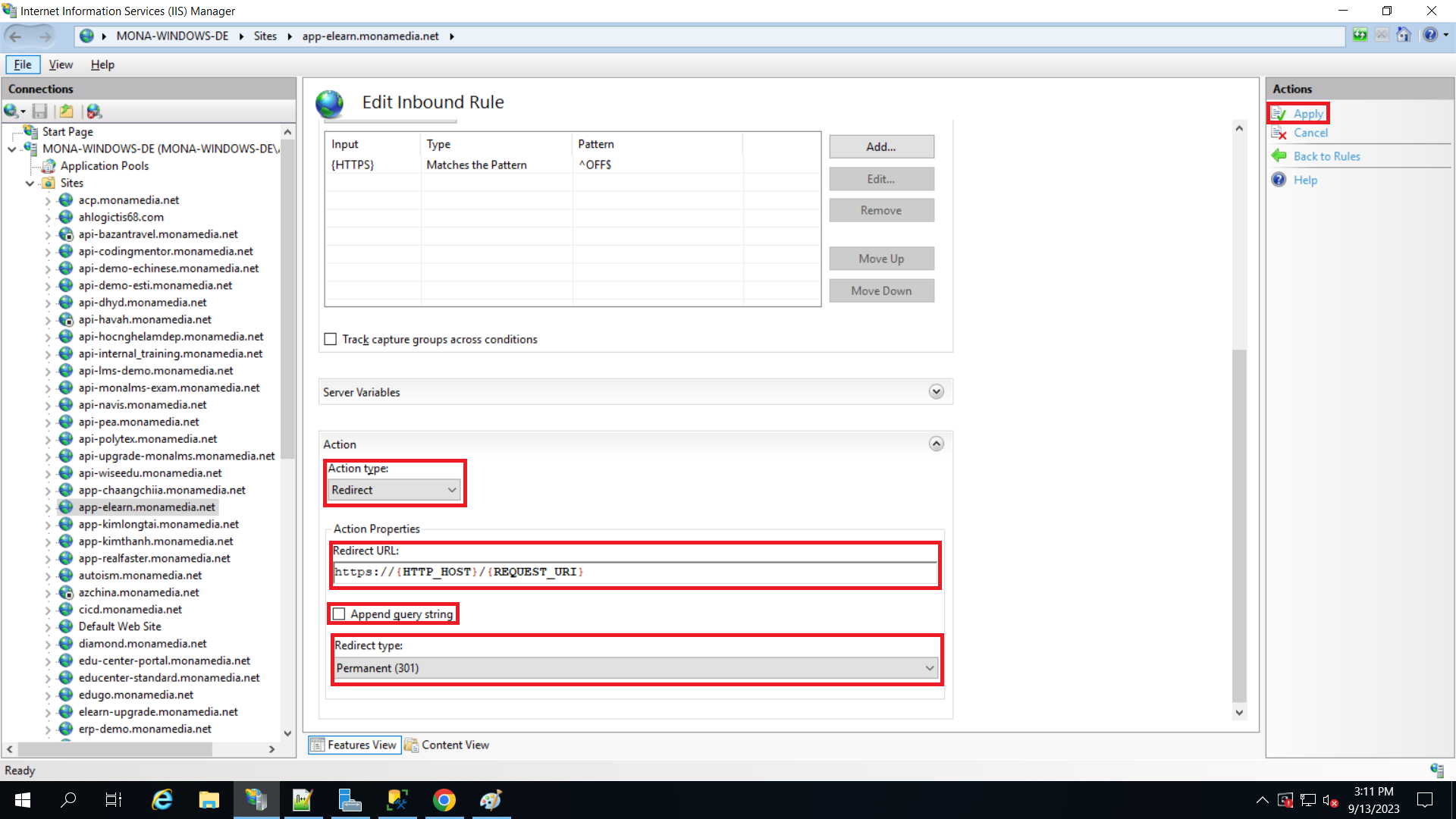Click the Home icon at top right
The image size is (1456, 819).
click(x=1404, y=35)
